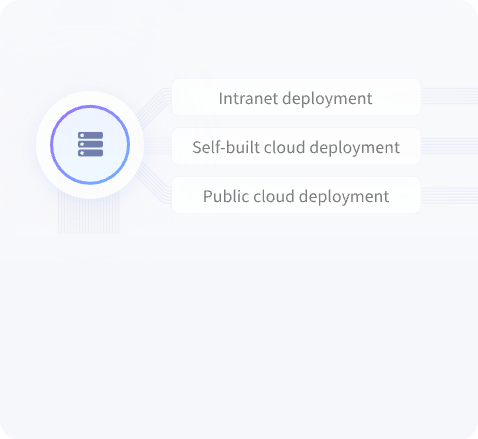Choose Self-built cloud deployment

(x=296, y=146)
